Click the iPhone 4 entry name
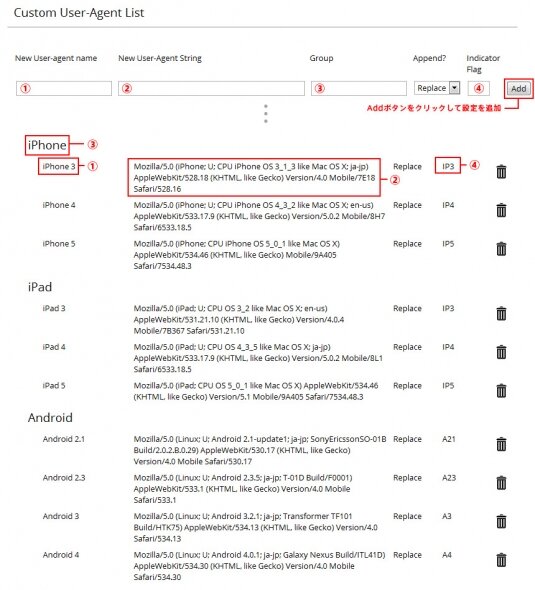535x590 pixels. 59,205
